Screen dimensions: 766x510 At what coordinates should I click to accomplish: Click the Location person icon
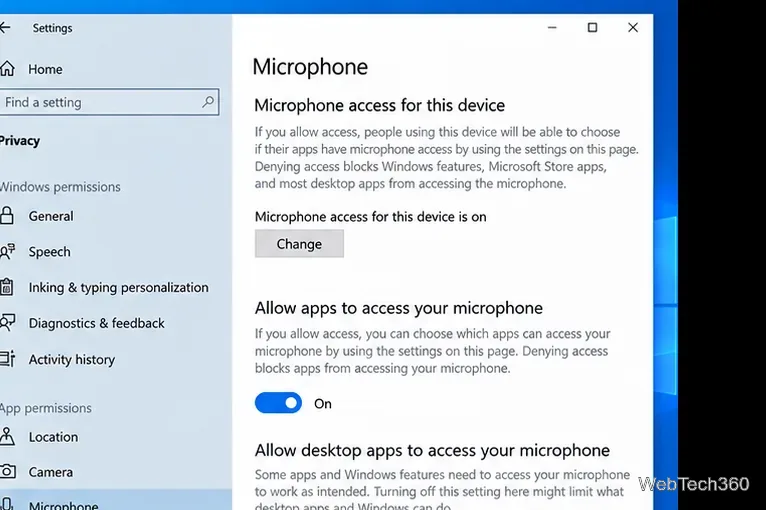(7, 436)
